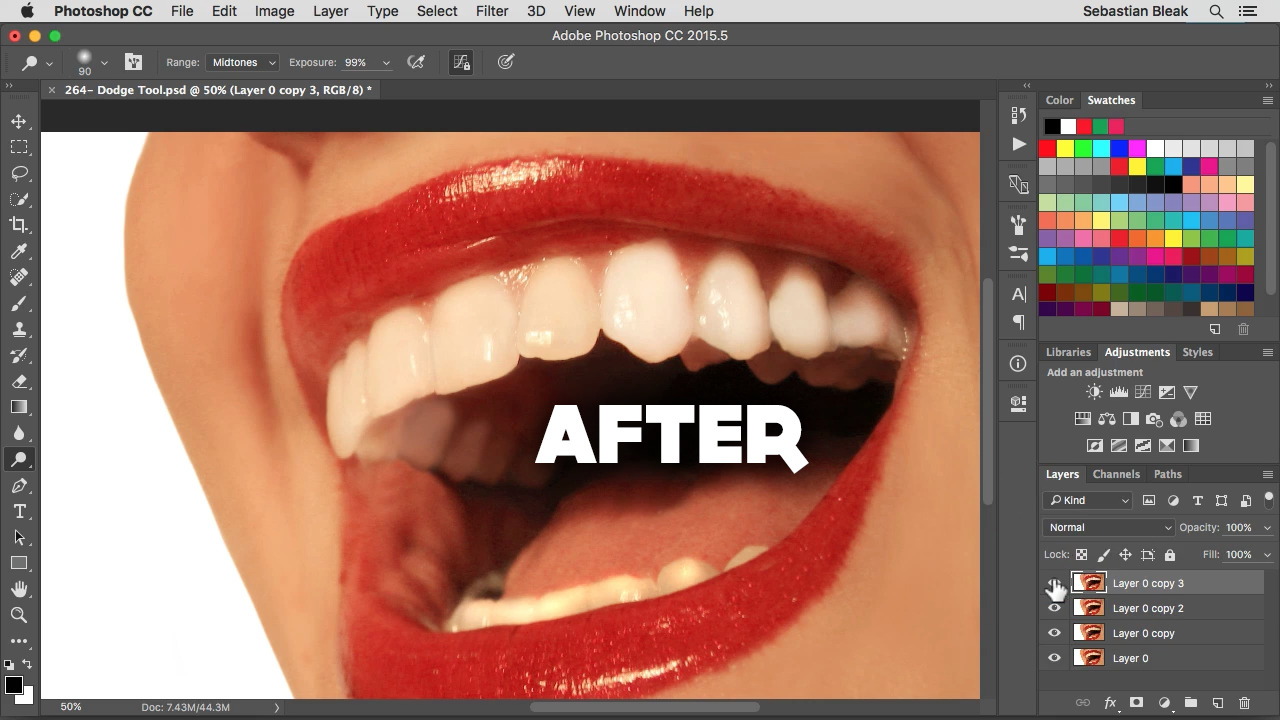Open the Styles panel tab

tap(1197, 352)
